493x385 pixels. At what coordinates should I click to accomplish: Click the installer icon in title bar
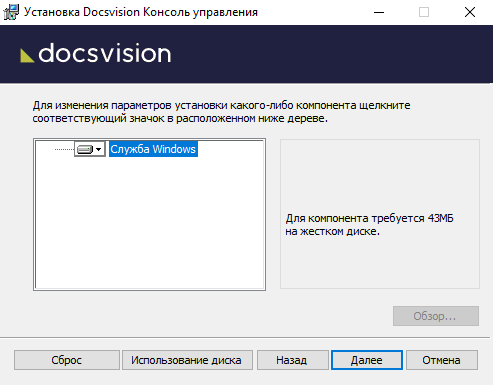click(x=11, y=12)
